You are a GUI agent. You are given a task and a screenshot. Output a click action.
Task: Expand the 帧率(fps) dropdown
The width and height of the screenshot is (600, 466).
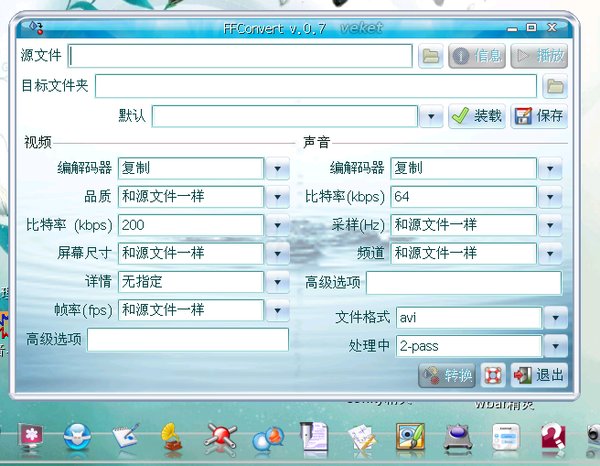(x=277, y=310)
